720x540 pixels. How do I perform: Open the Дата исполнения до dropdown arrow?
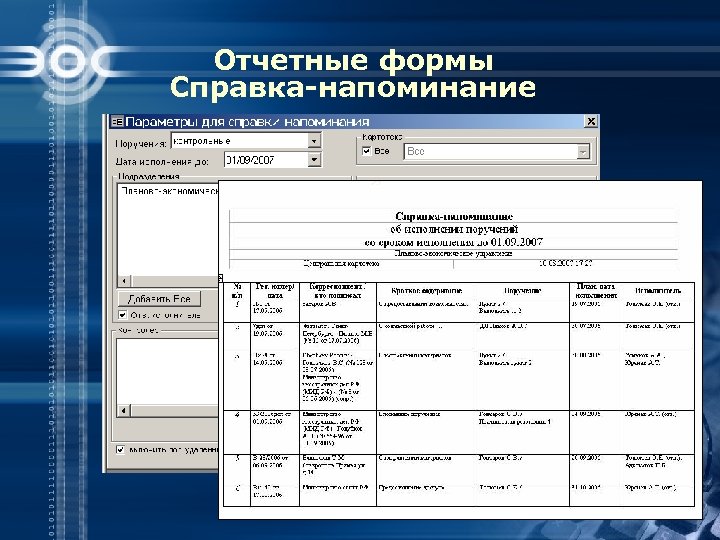314,160
